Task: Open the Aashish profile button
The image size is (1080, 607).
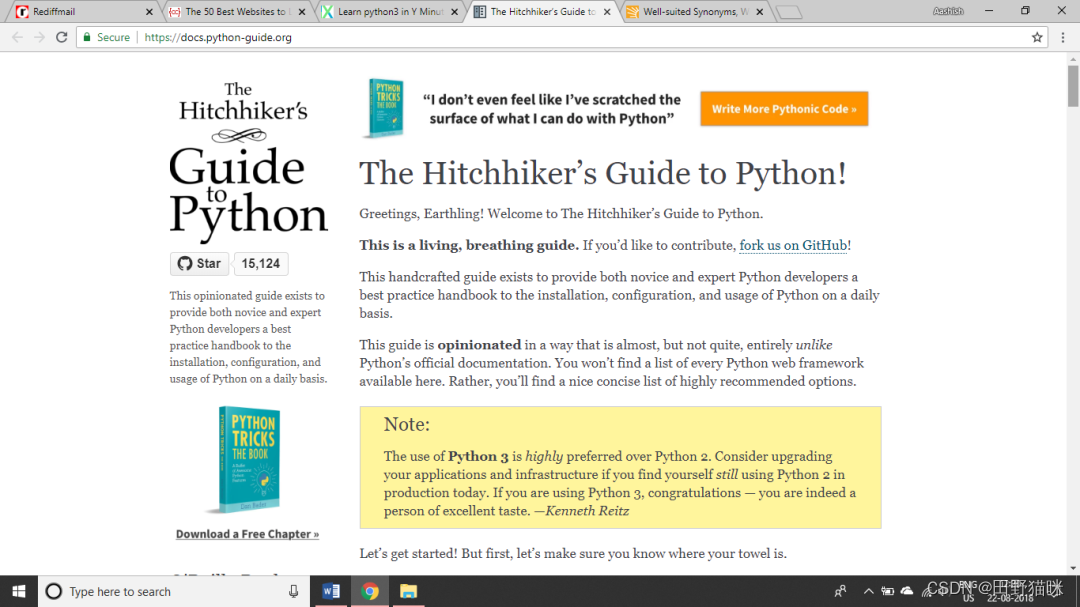Action: click(x=948, y=11)
